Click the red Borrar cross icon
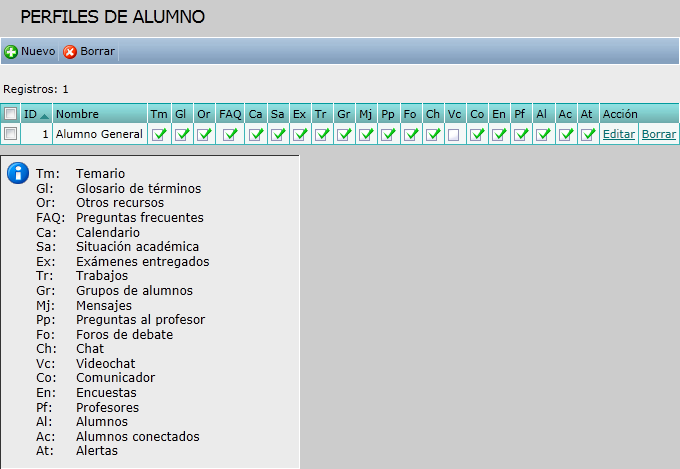Image resolution: width=680 pixels, height=469 pixels. (70, 52)
